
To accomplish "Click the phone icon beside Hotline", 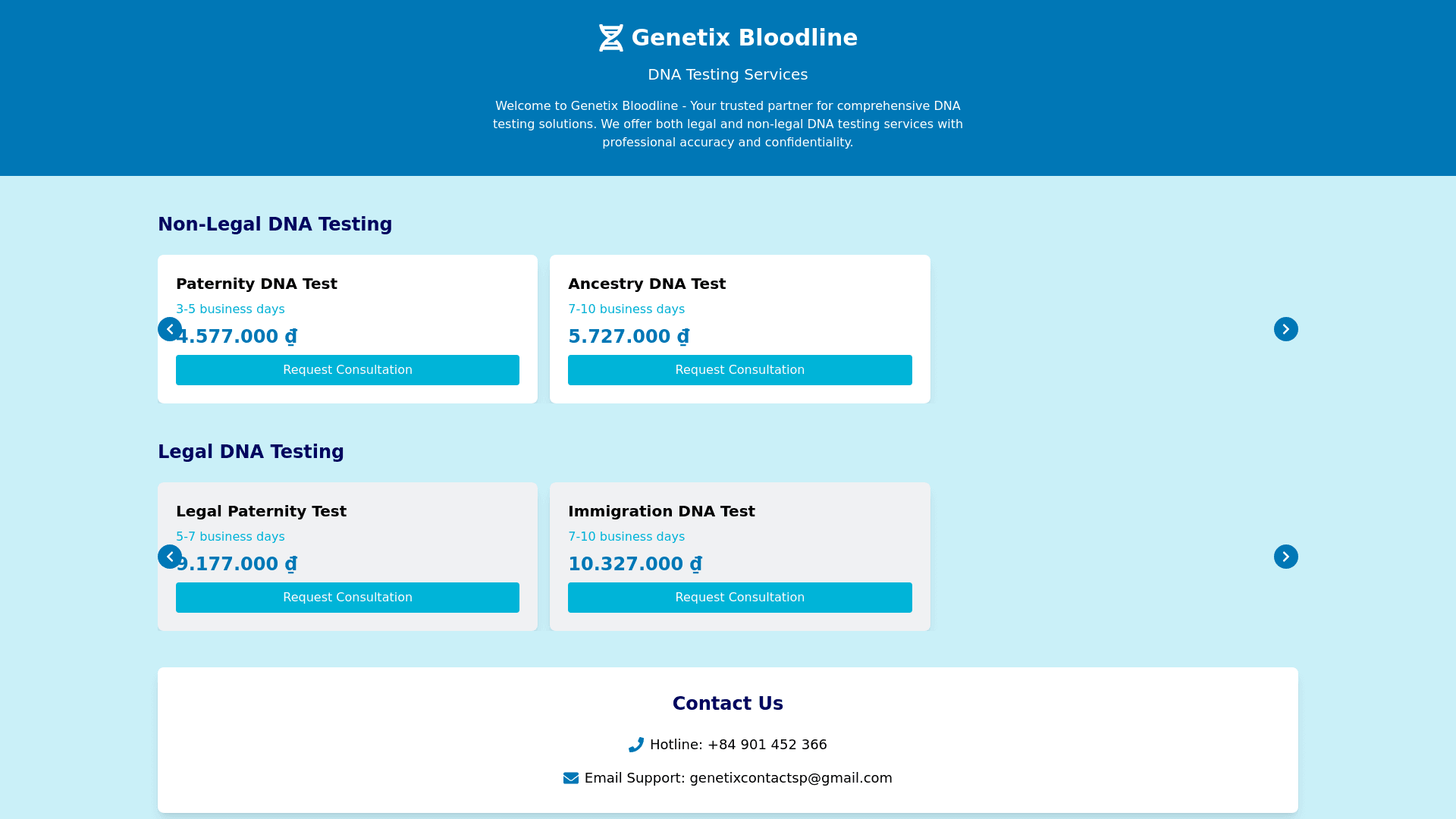I will pos(635,745).
